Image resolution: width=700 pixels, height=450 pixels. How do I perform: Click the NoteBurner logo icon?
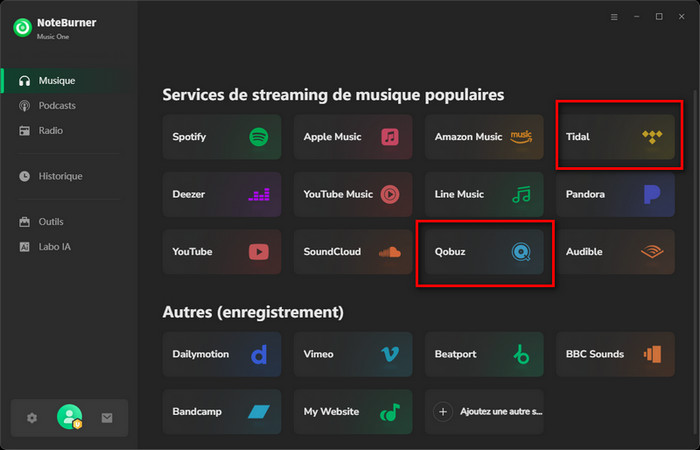click(x=22, y=28)
